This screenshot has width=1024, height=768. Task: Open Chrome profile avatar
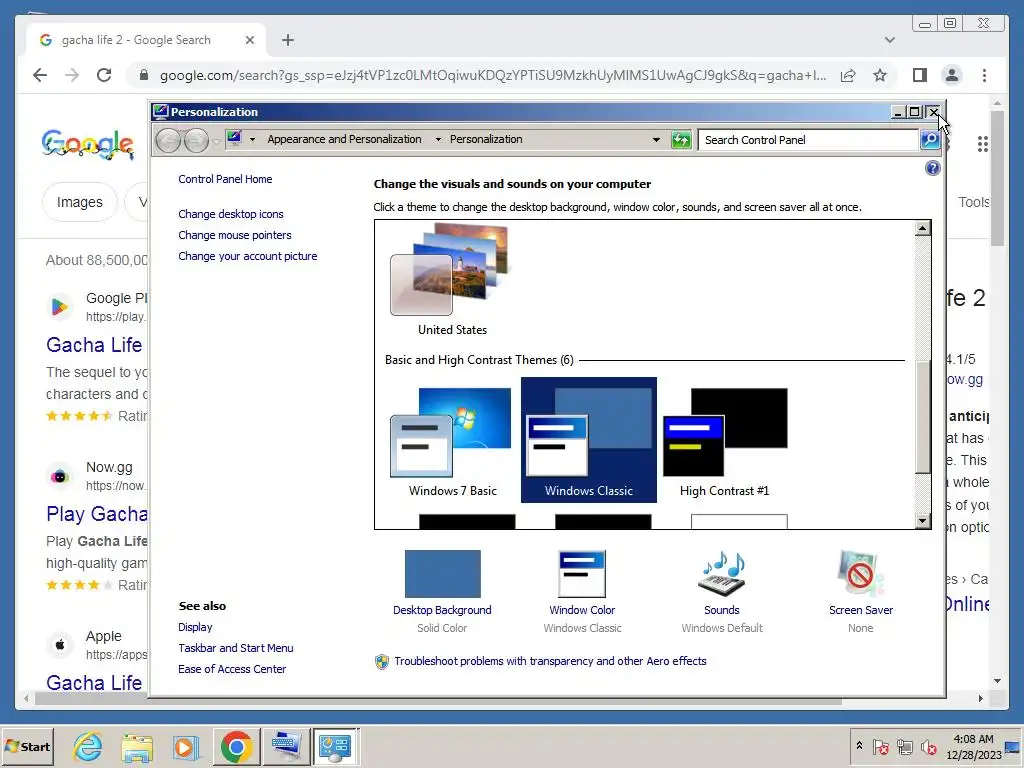(952, 75)
